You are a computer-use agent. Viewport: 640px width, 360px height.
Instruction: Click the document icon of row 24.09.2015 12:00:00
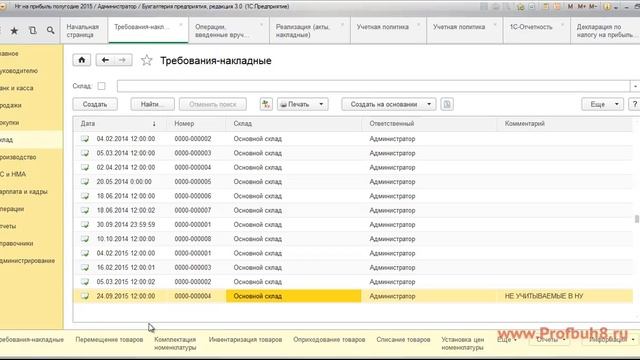click(85, 296)
